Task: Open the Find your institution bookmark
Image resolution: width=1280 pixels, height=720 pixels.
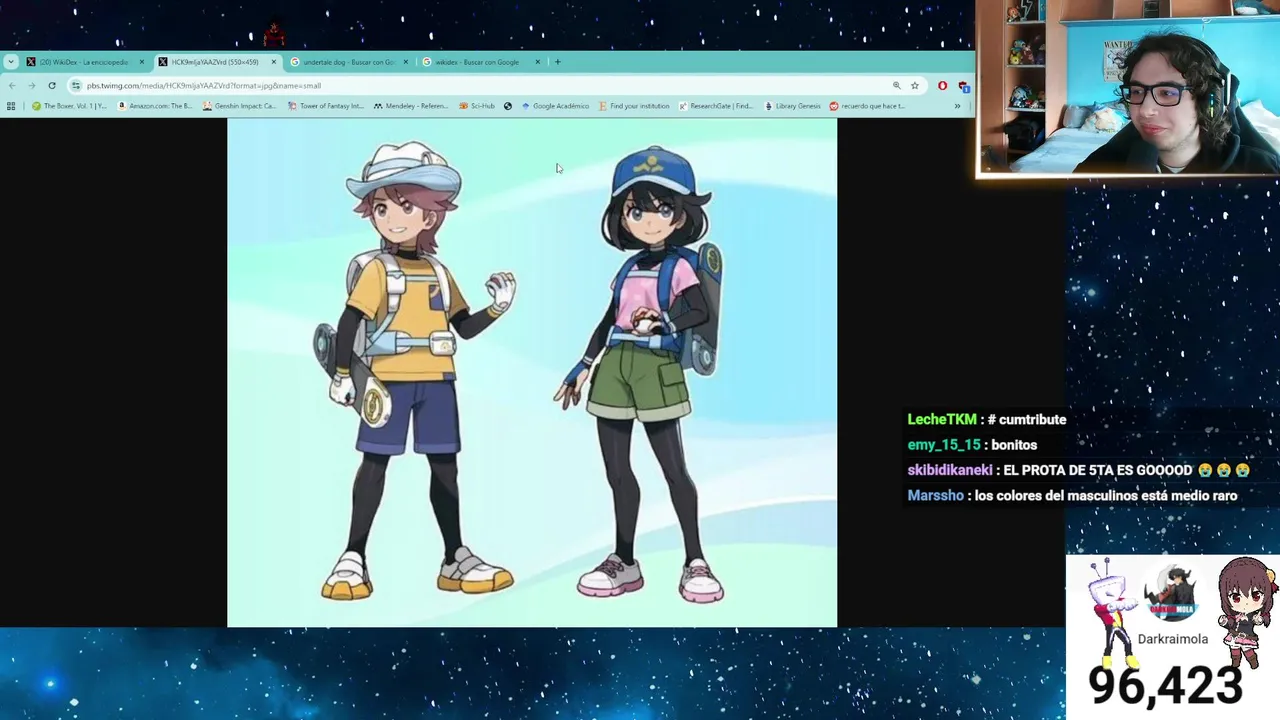Action: tap(633, 106)
